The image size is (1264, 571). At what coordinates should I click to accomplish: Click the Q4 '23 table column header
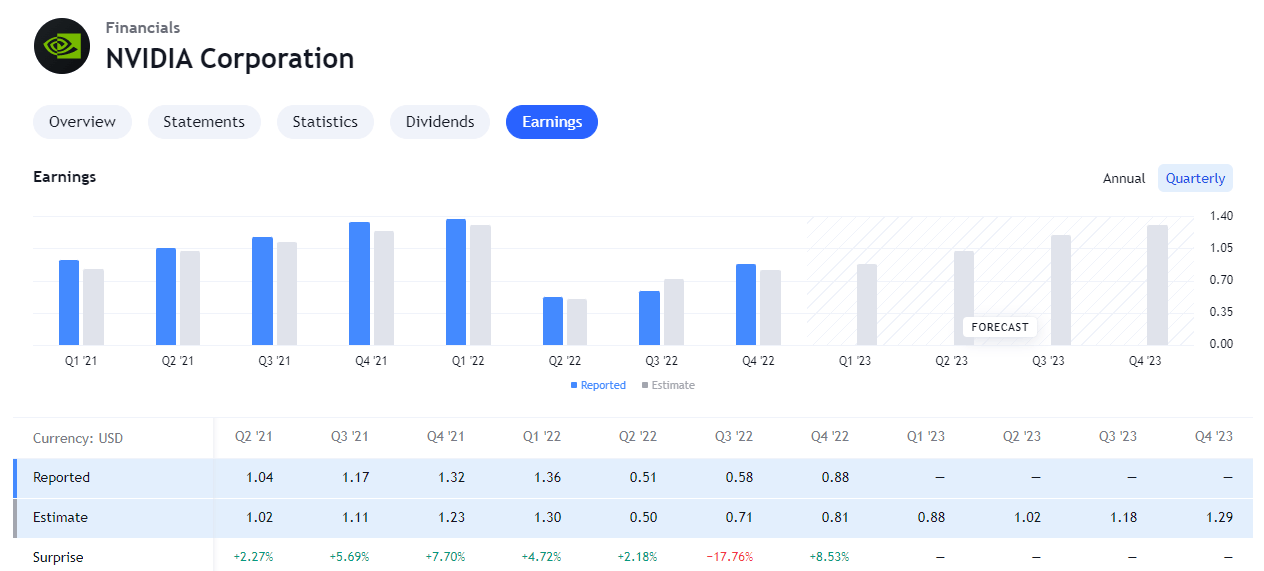(x=1214, y=437)
